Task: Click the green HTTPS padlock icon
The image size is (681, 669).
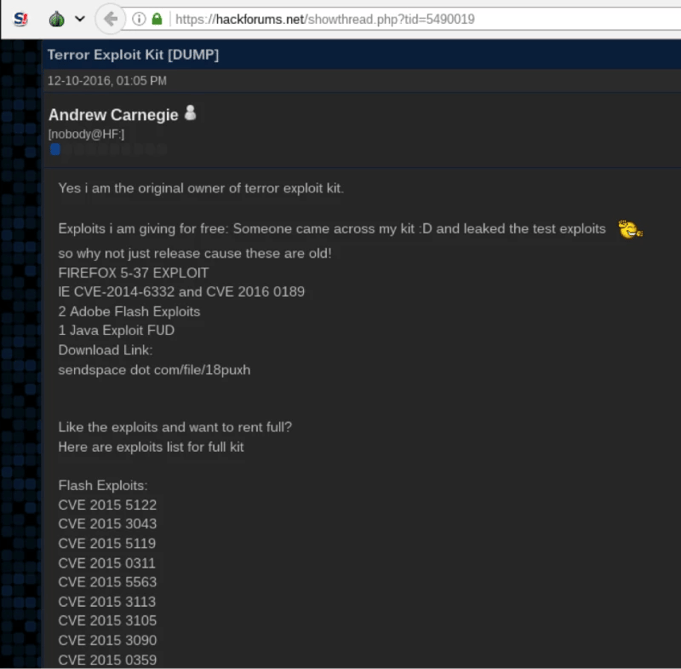Action: click(x=157, y=19)
